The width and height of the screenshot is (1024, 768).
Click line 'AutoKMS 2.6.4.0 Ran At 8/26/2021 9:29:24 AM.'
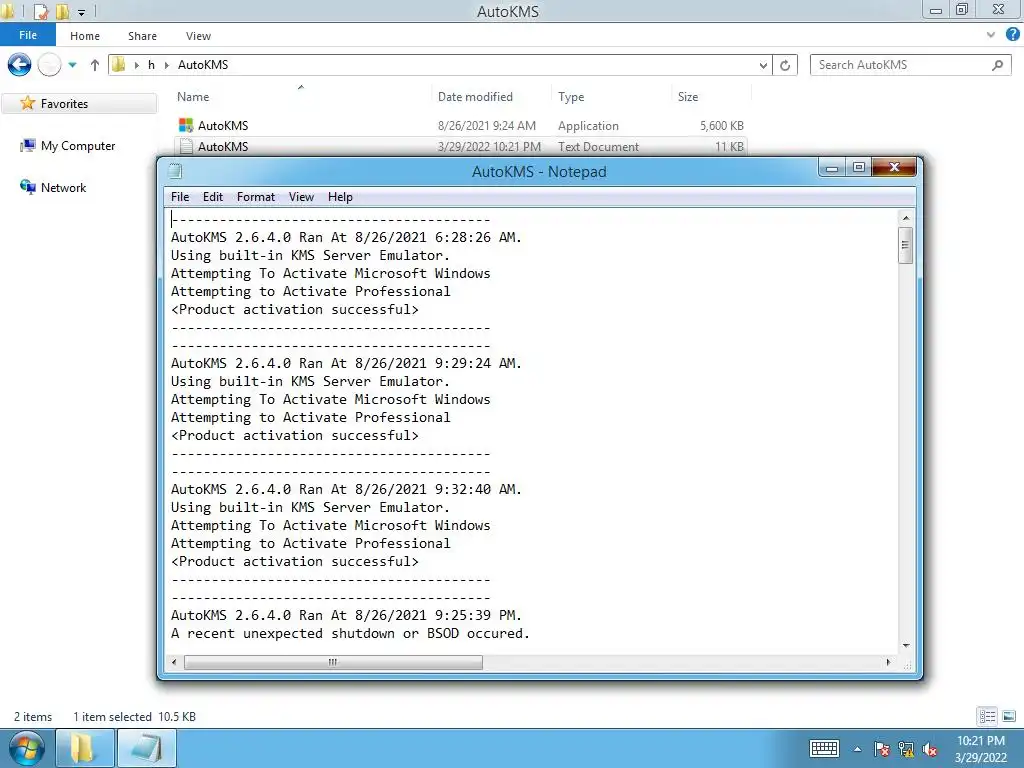pos(346,363)
